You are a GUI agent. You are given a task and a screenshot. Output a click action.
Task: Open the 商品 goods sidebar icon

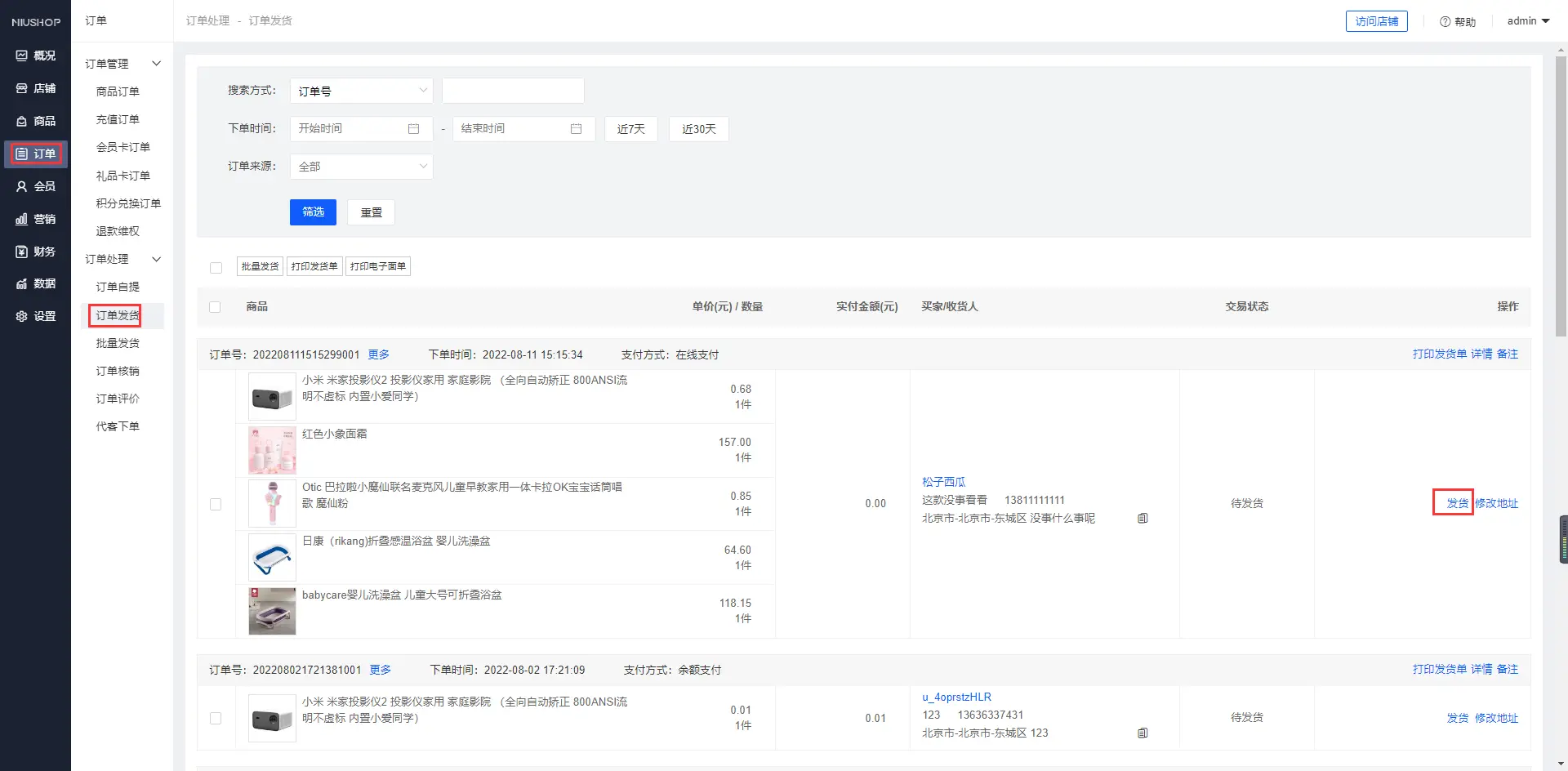(x=22, y=121)
